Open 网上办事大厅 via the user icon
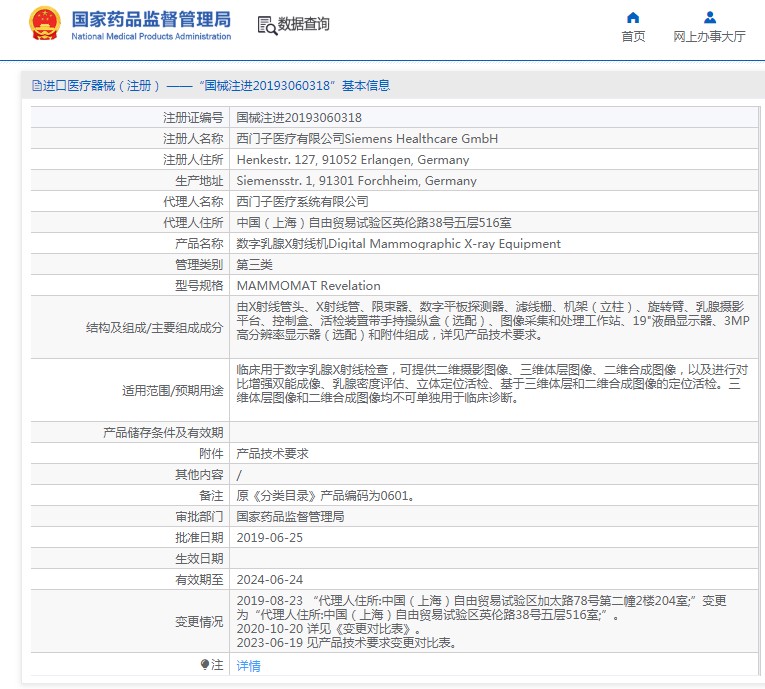Screen dimensions: 765x689 710,18
